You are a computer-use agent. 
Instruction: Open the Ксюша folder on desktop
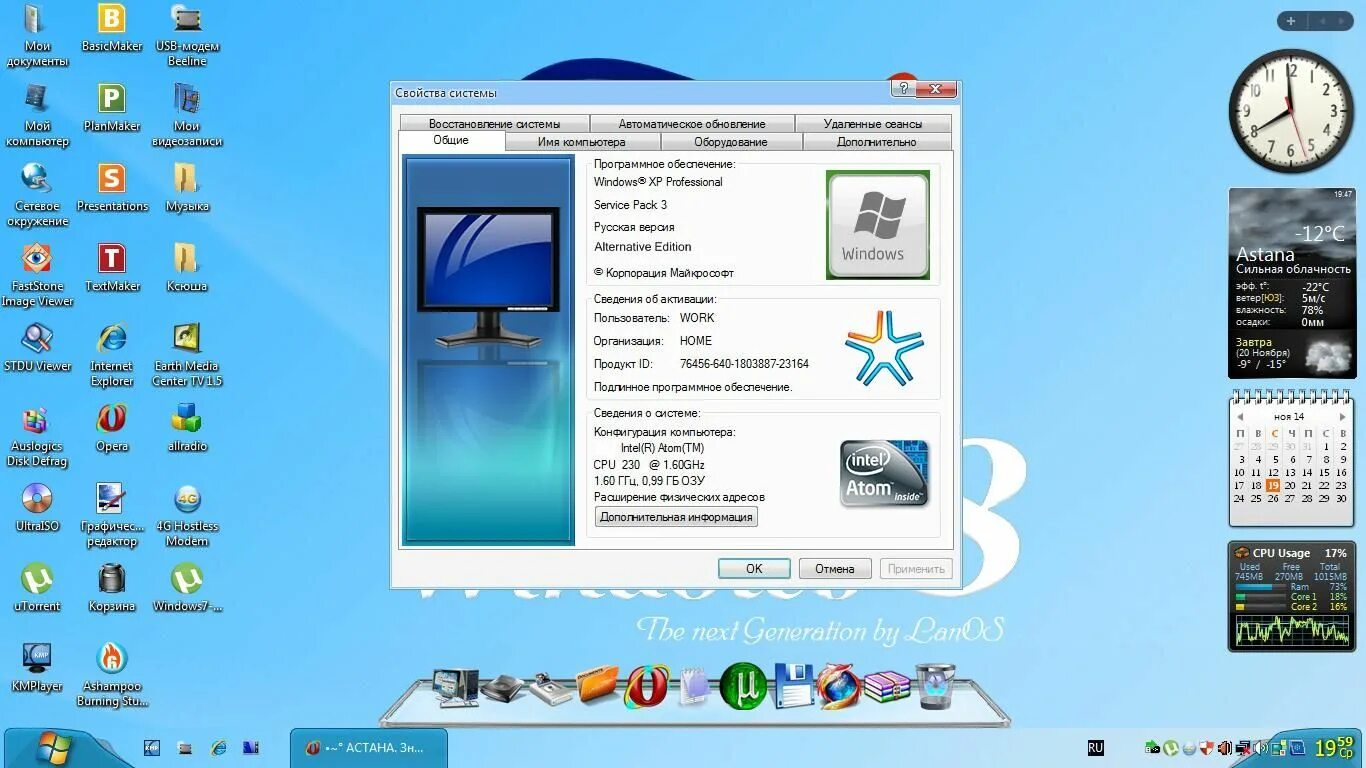click(x=187, y=268)
